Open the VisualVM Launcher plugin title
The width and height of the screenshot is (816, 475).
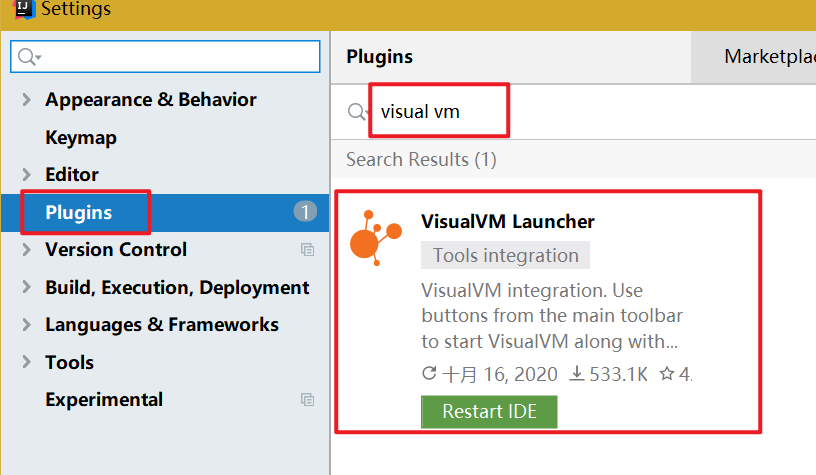pyautogui.click(x=507, y=222)
